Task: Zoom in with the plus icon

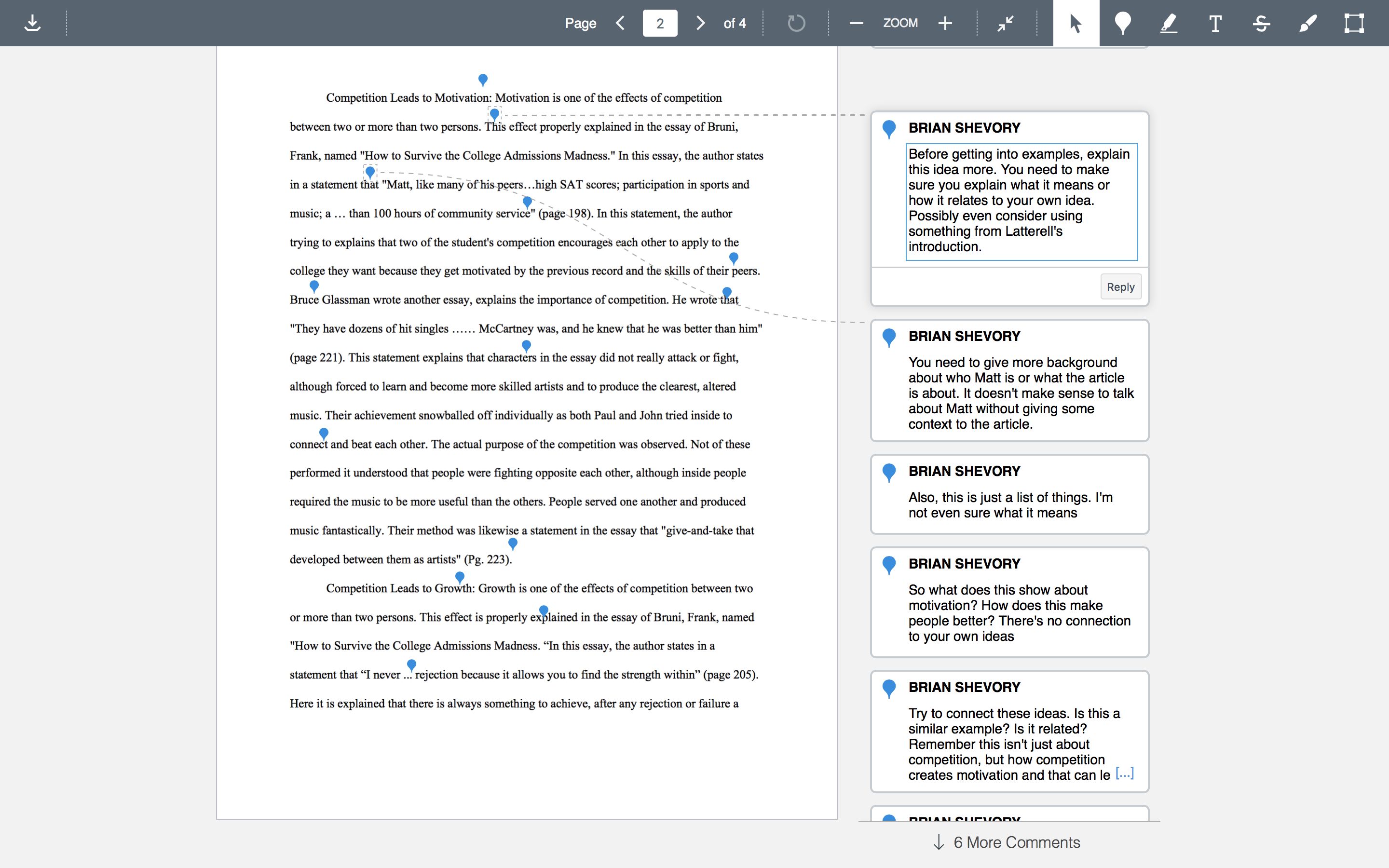Action: (x=945, y=23)
